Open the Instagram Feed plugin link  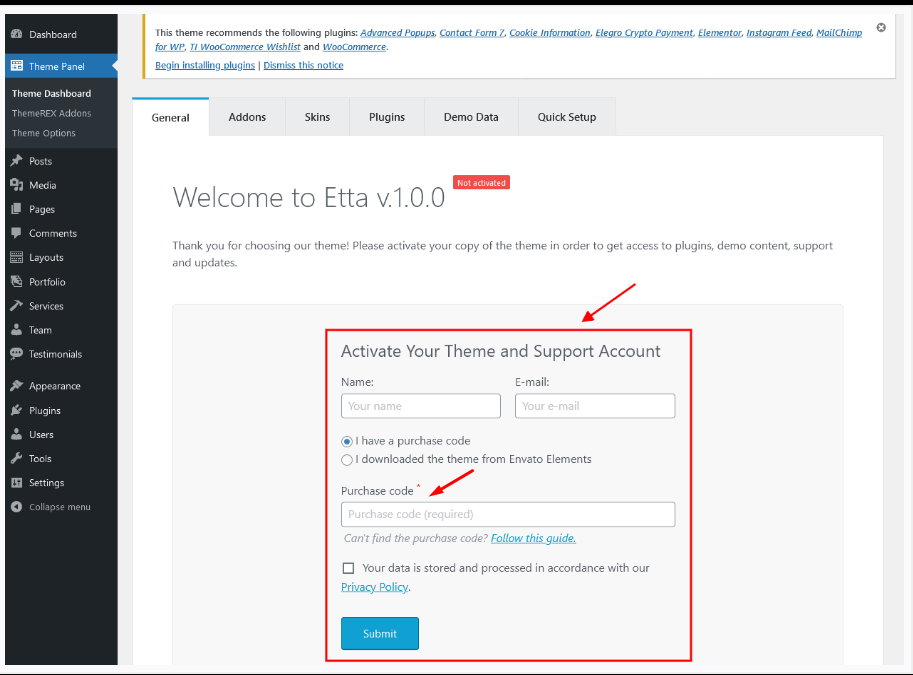click(779, 33)
